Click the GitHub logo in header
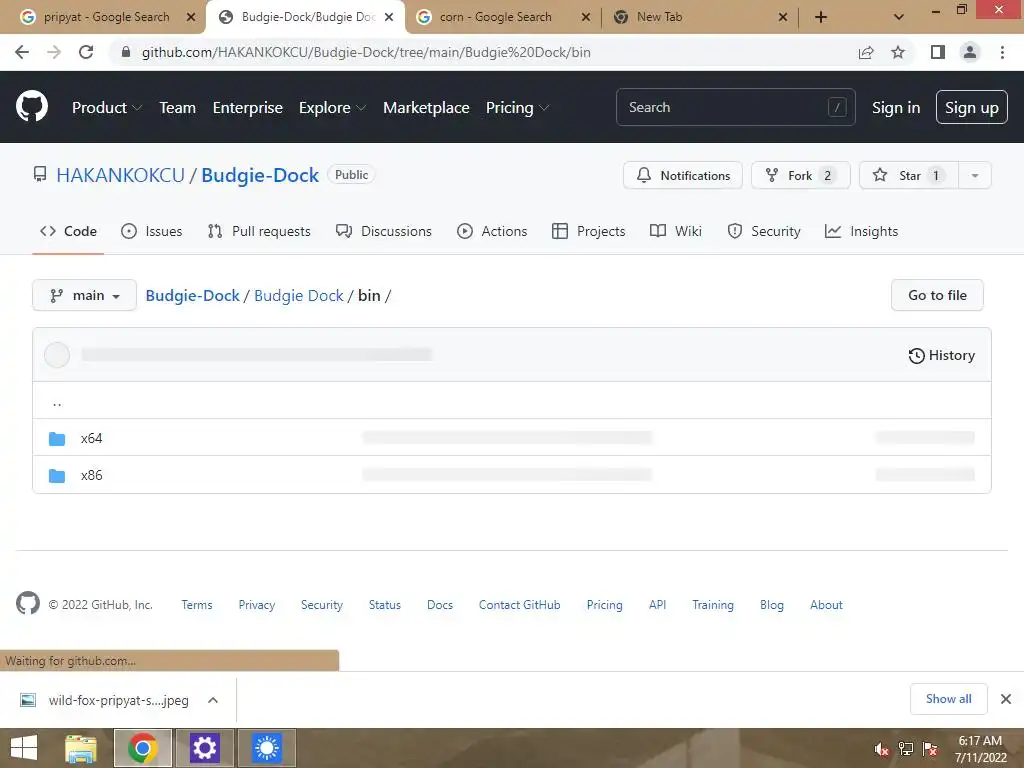Viewport: 1024px width, 768px height. [x=31, y=107]
